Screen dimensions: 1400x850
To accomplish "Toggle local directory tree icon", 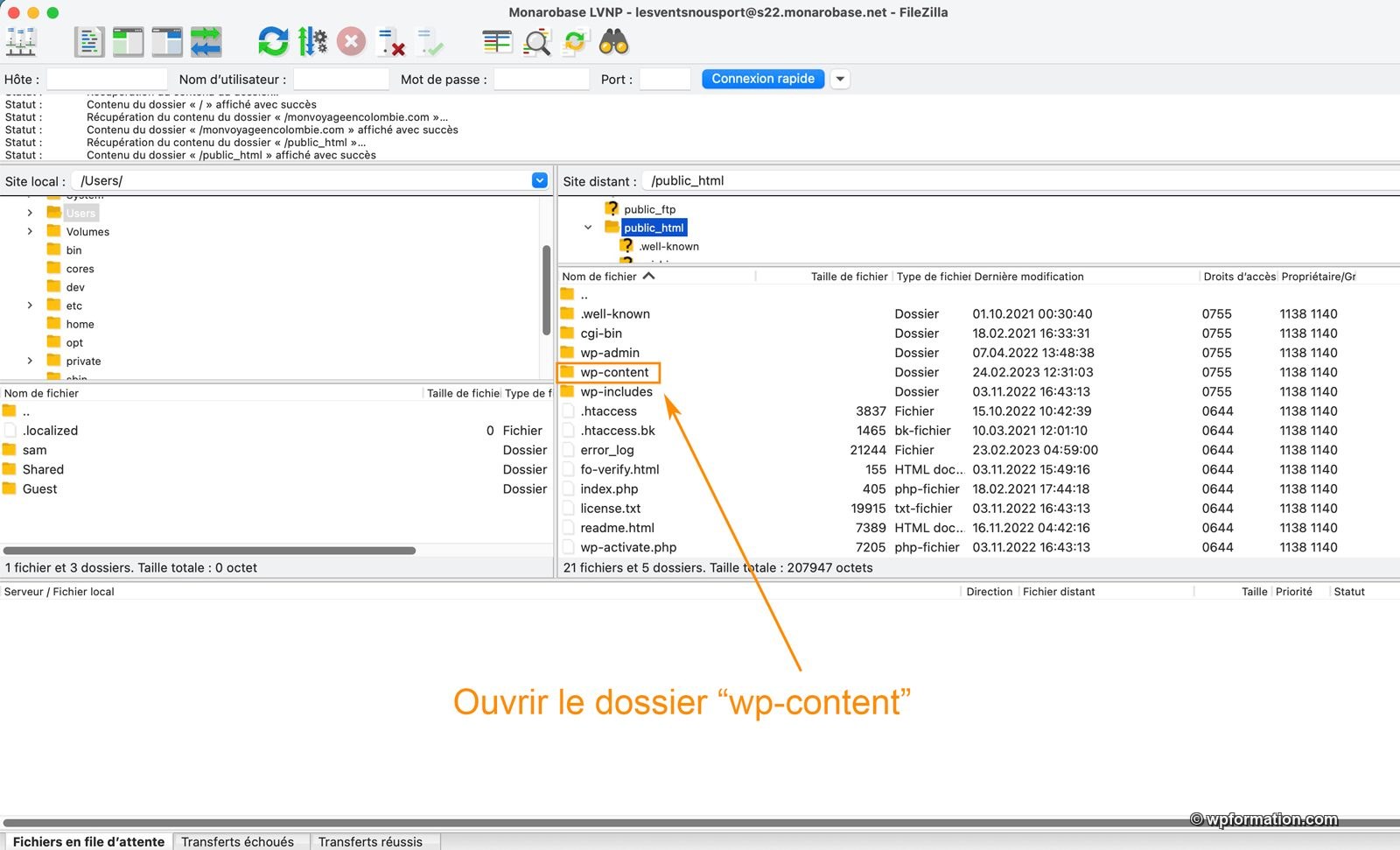I will [x=128, y=42].
